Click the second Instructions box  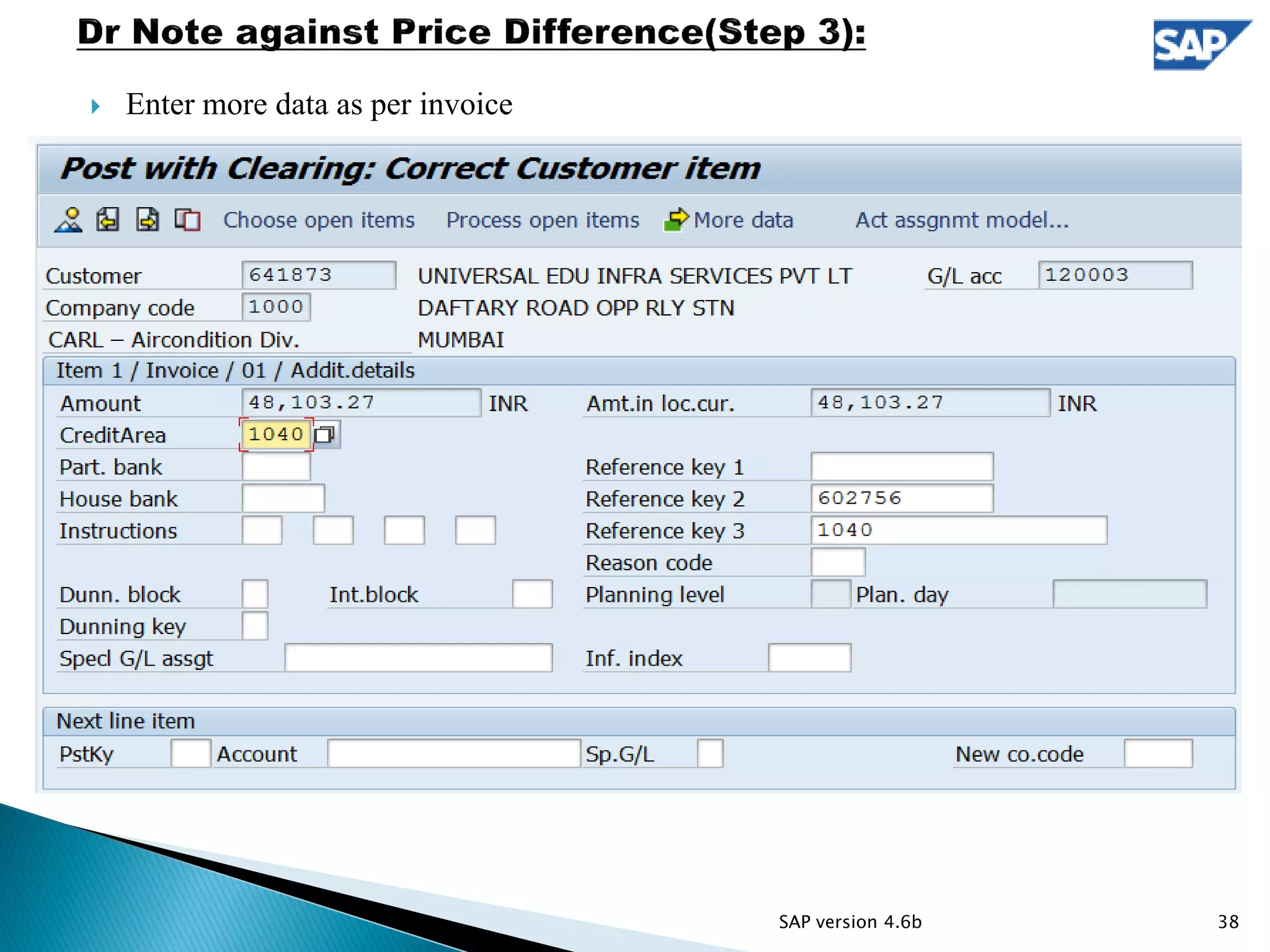pyautogui.click(x=334, y=531)
